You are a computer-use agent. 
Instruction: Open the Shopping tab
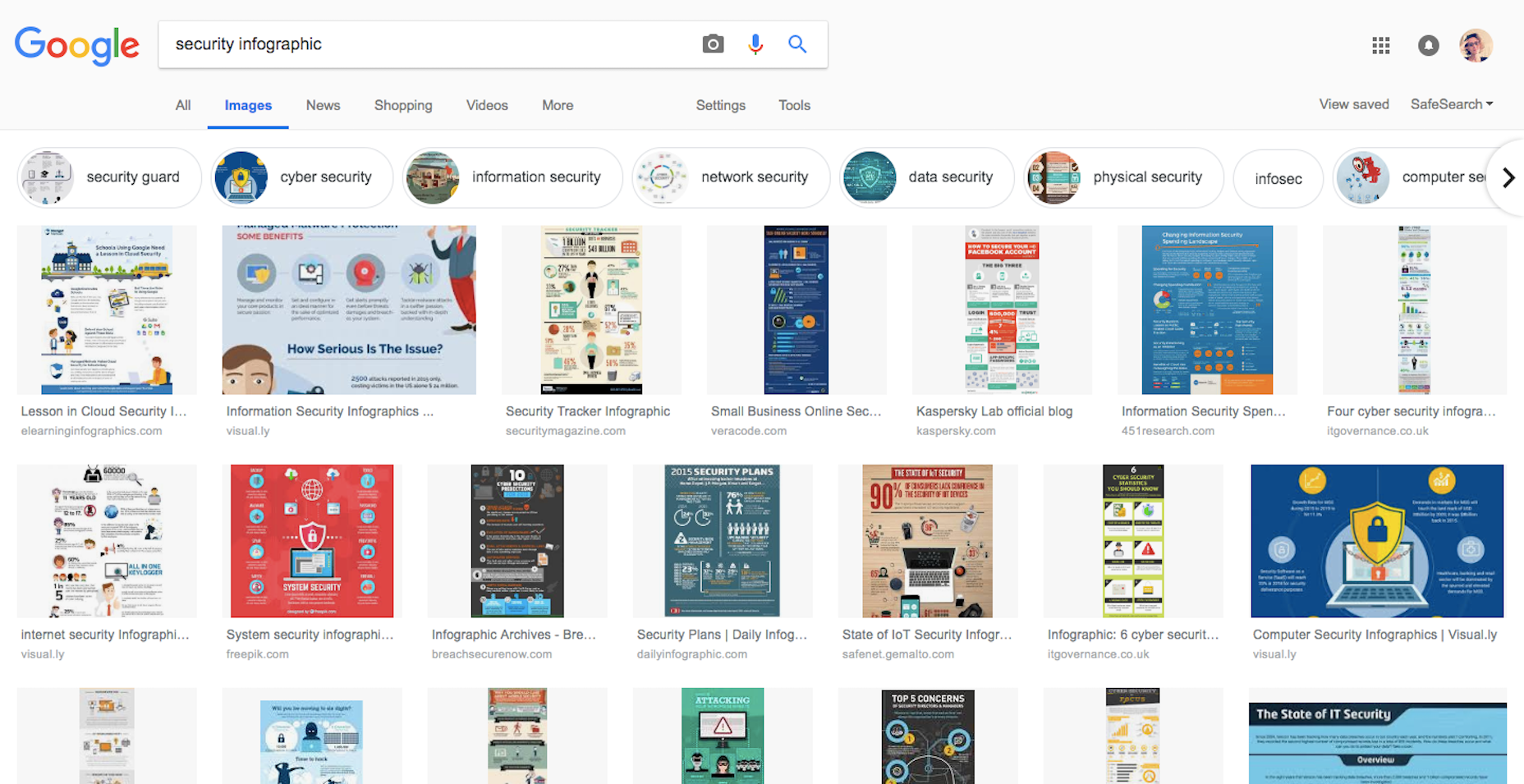(x=403, y=105)
